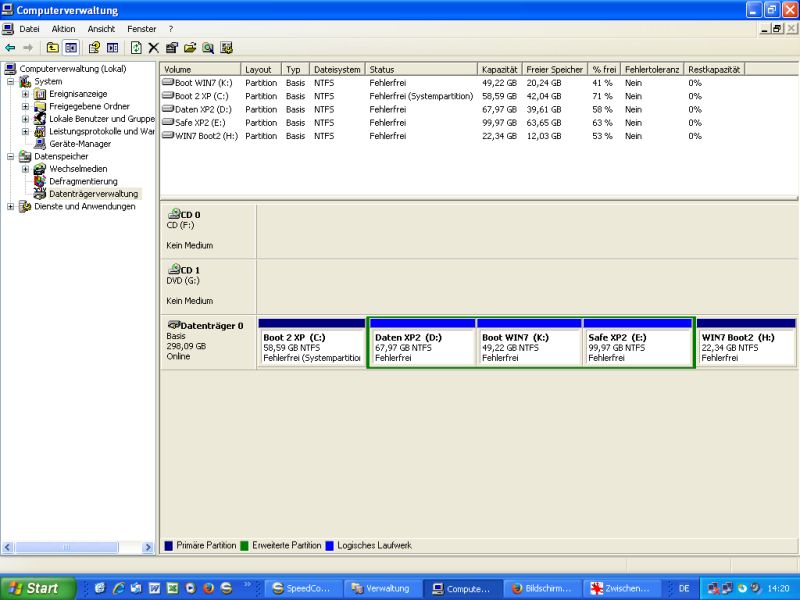Click the Help properties toolbar icon

94,48
